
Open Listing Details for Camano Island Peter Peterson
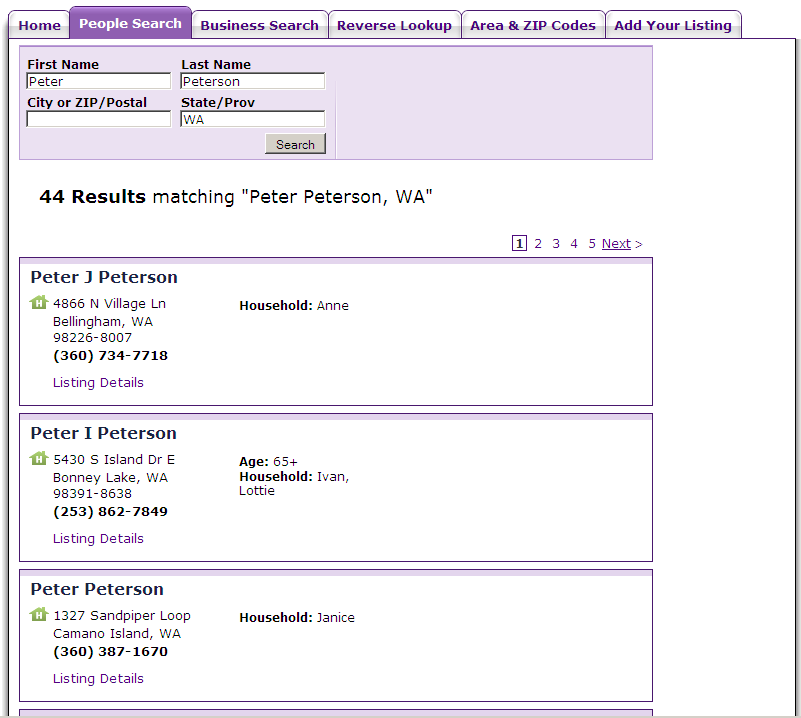coord(98,678)
